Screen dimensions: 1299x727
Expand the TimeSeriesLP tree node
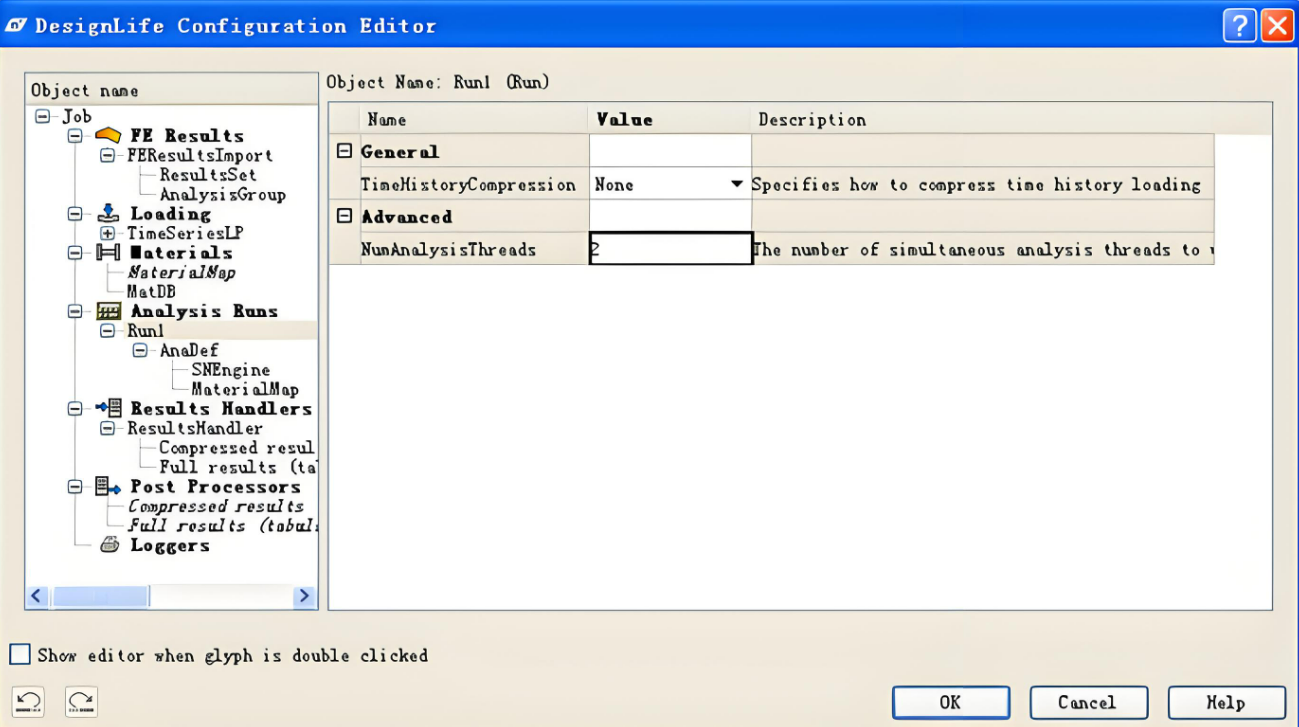[107, 233]
